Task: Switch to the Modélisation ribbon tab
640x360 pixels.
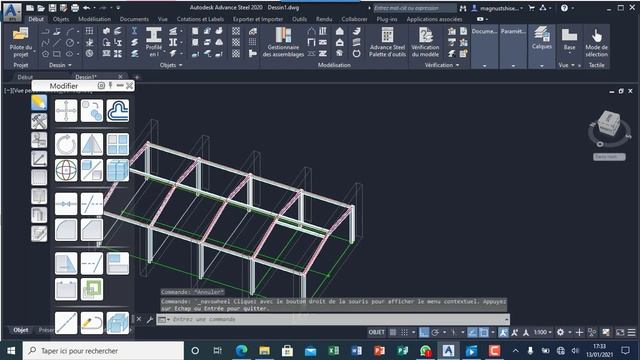Action: click(x=95, y=19)
